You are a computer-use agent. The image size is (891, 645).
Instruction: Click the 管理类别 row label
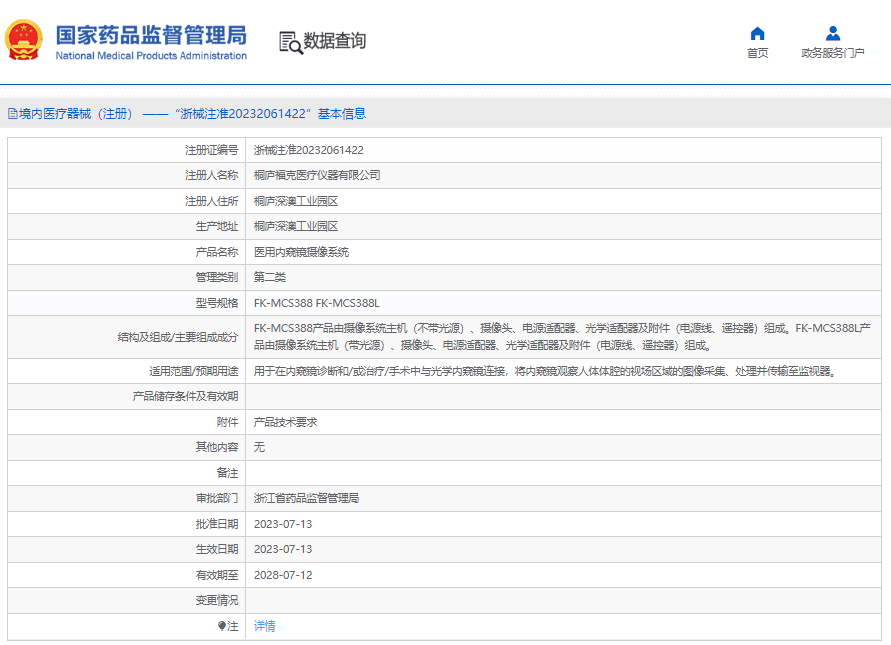[x=217, y=277]
